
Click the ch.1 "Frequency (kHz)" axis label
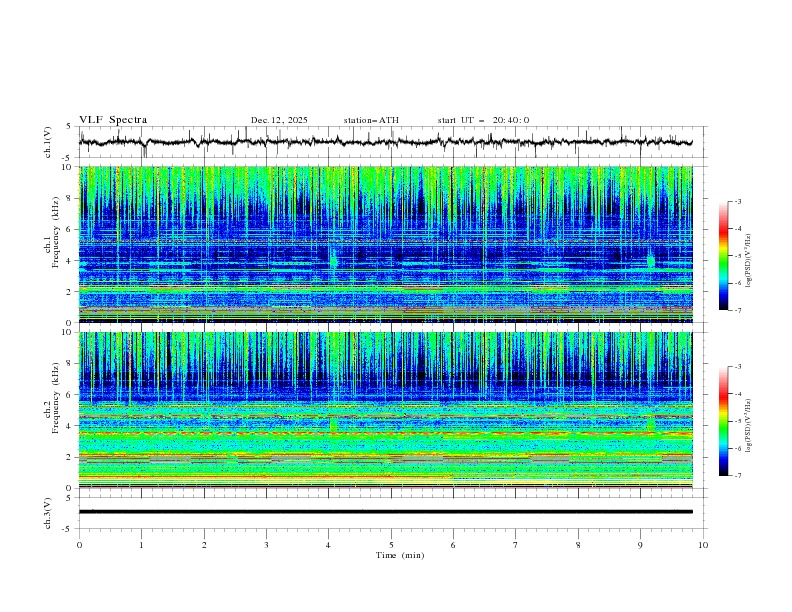pyautogui.click(x=56, y=232)
